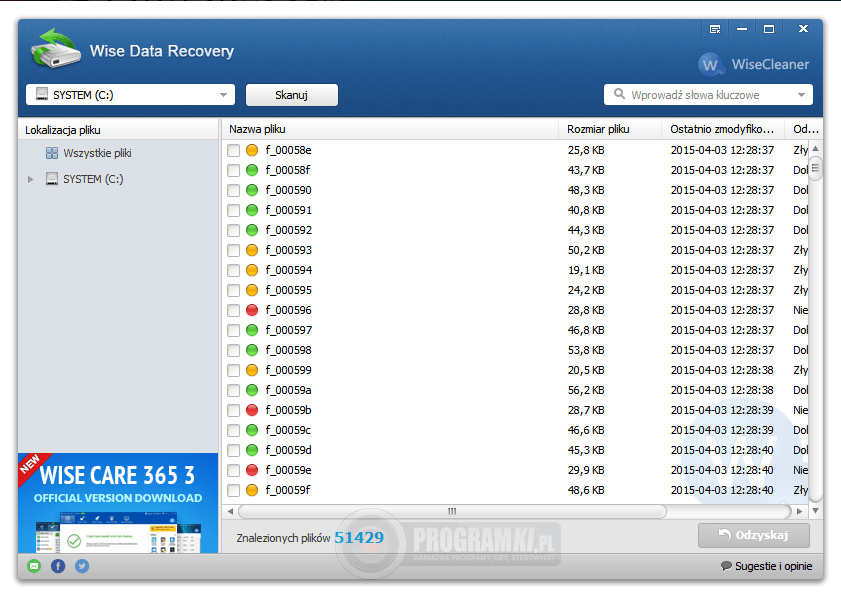Select file name f_000590
841x596 pixels.
click(289, 190)
